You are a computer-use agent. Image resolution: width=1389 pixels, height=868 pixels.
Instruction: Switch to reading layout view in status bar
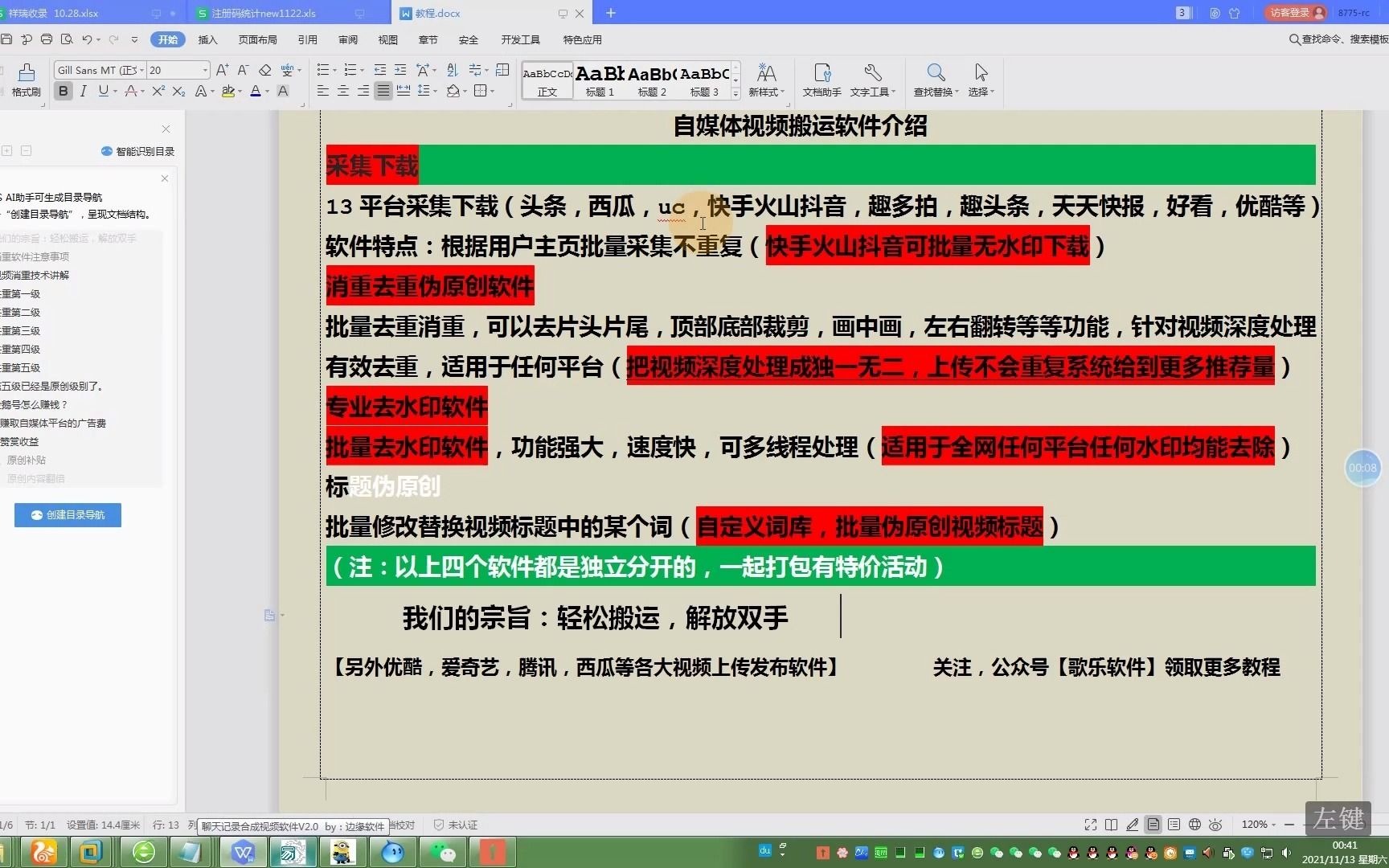(1112, 825)
